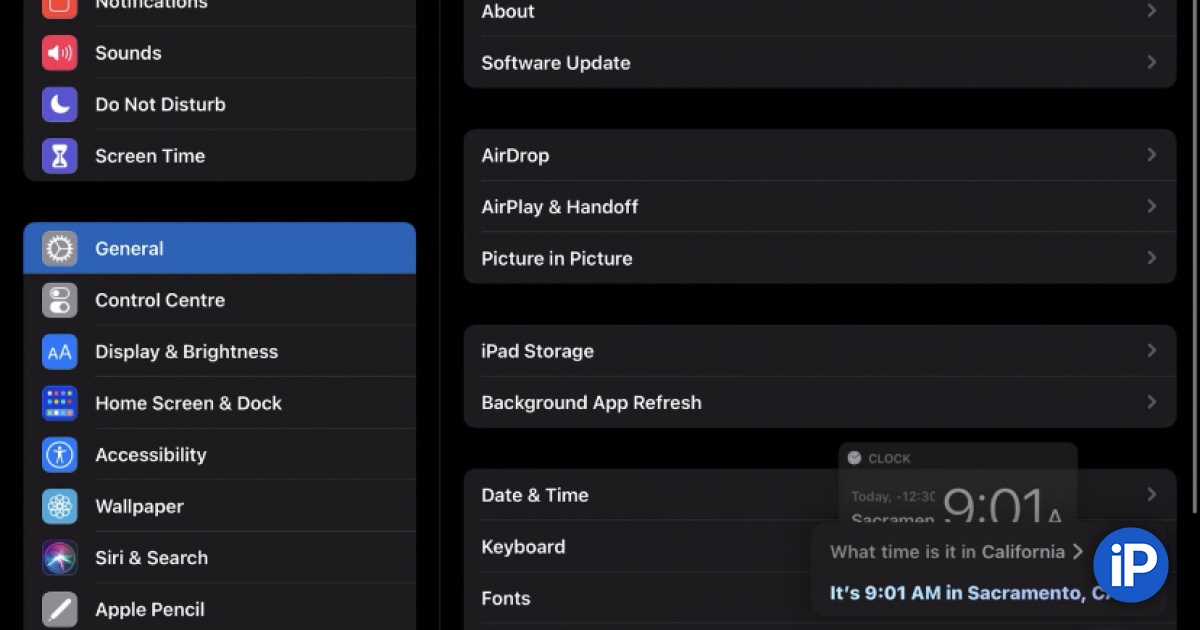This screenshot has width=1200, height=630.
Task: Tap the 9:01 time in Clock widget
Action: (x=993, y=507)
